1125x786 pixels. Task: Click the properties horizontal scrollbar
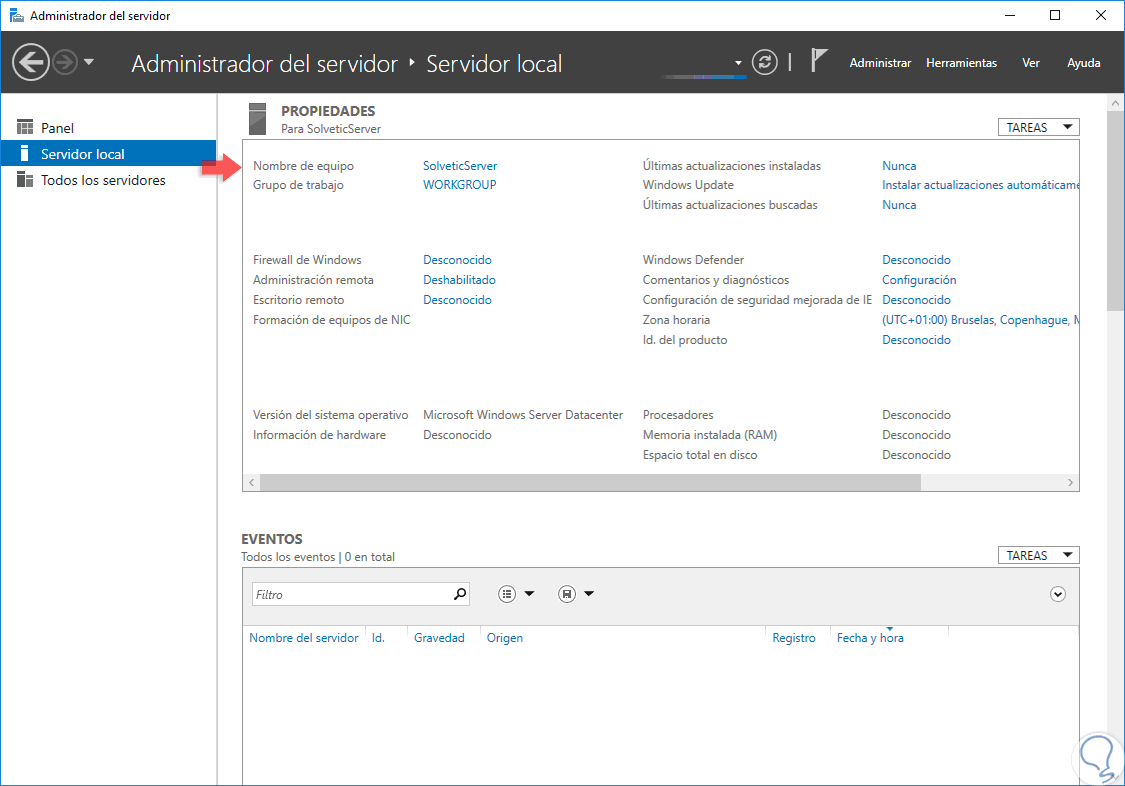pyautogui.click(x=590, y=482)
